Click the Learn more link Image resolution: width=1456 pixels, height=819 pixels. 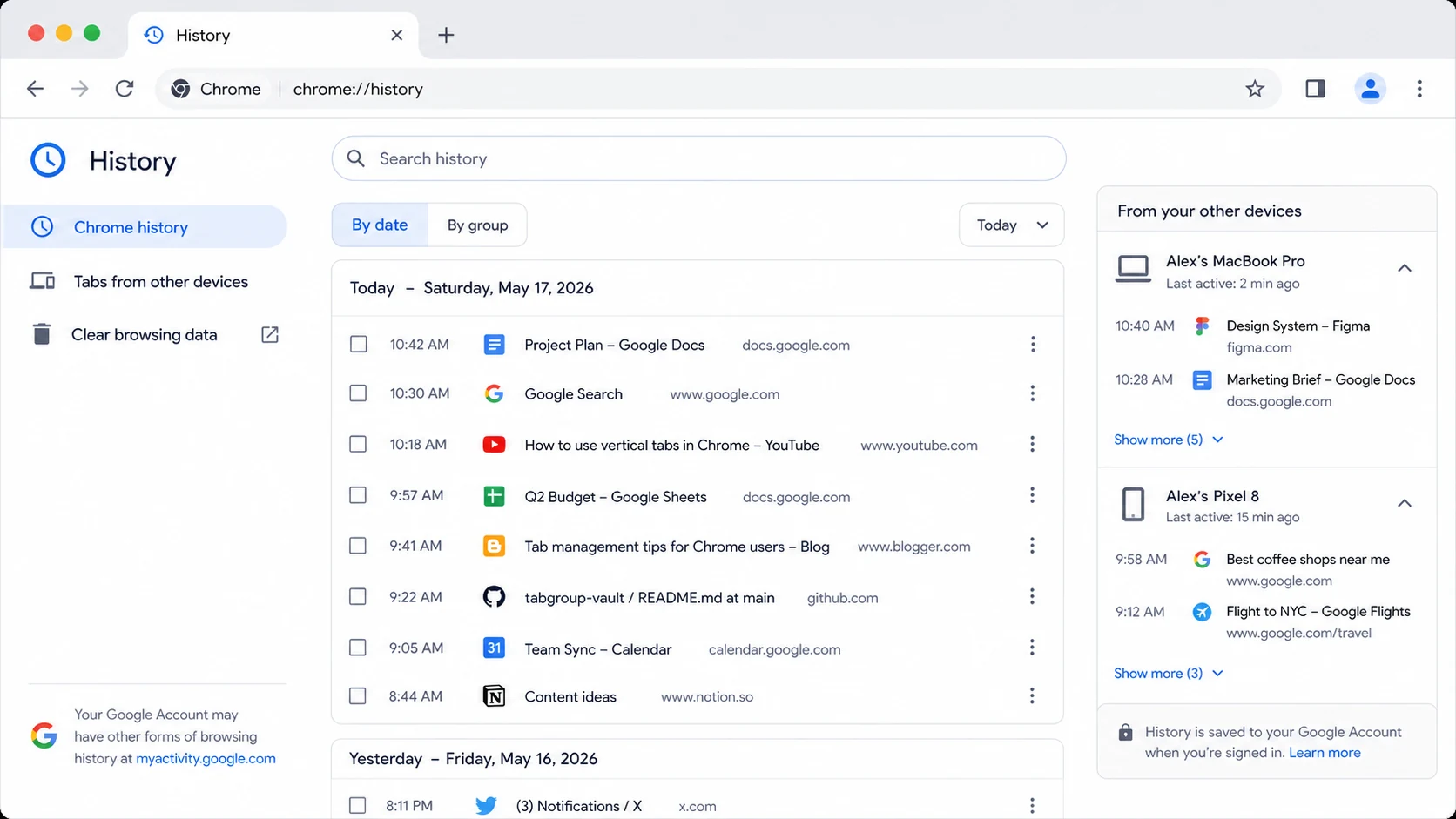click(1325, 753)
